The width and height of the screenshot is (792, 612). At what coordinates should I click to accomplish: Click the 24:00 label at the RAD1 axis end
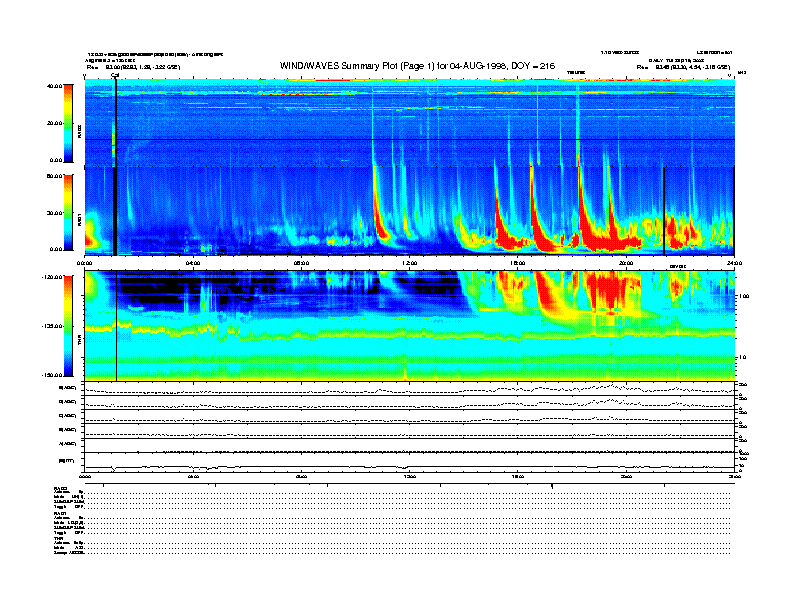[x=734, y=263]
